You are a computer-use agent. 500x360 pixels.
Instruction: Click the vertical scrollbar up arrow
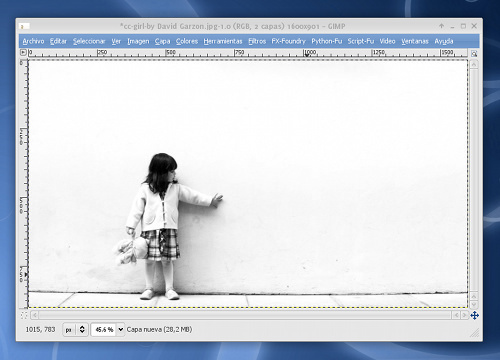click(474, 64)
